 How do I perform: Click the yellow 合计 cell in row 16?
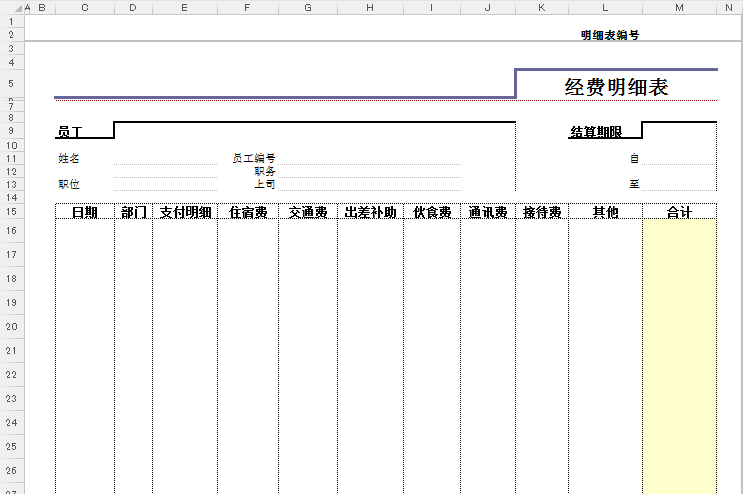[x=679, y=231]
